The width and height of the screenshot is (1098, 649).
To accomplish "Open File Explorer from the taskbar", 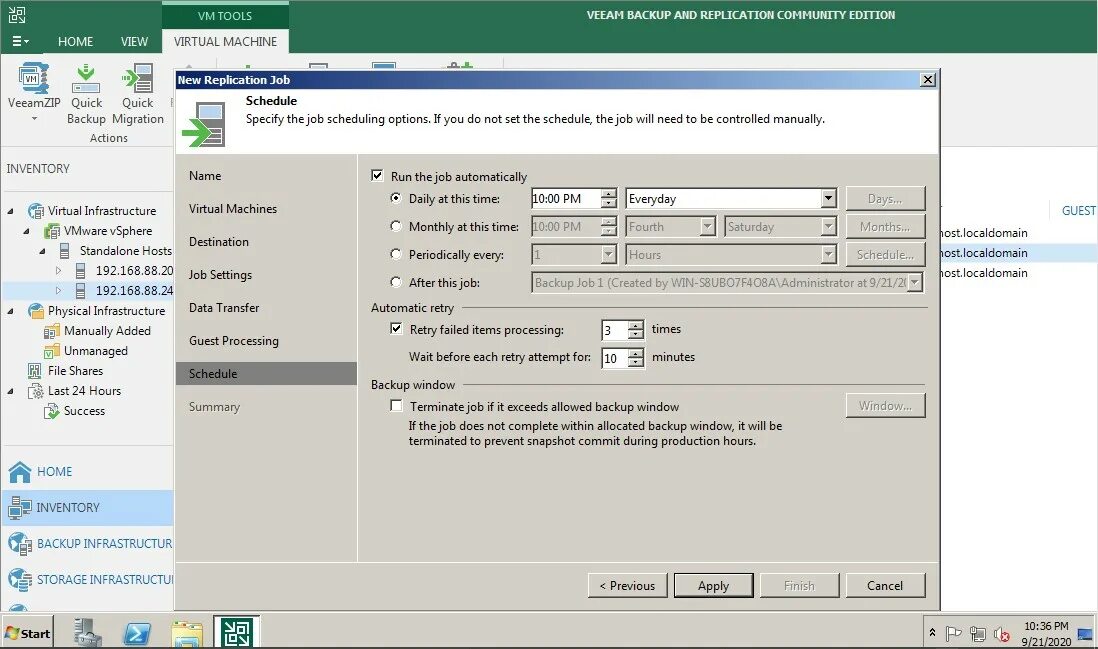I will point(187,633).
